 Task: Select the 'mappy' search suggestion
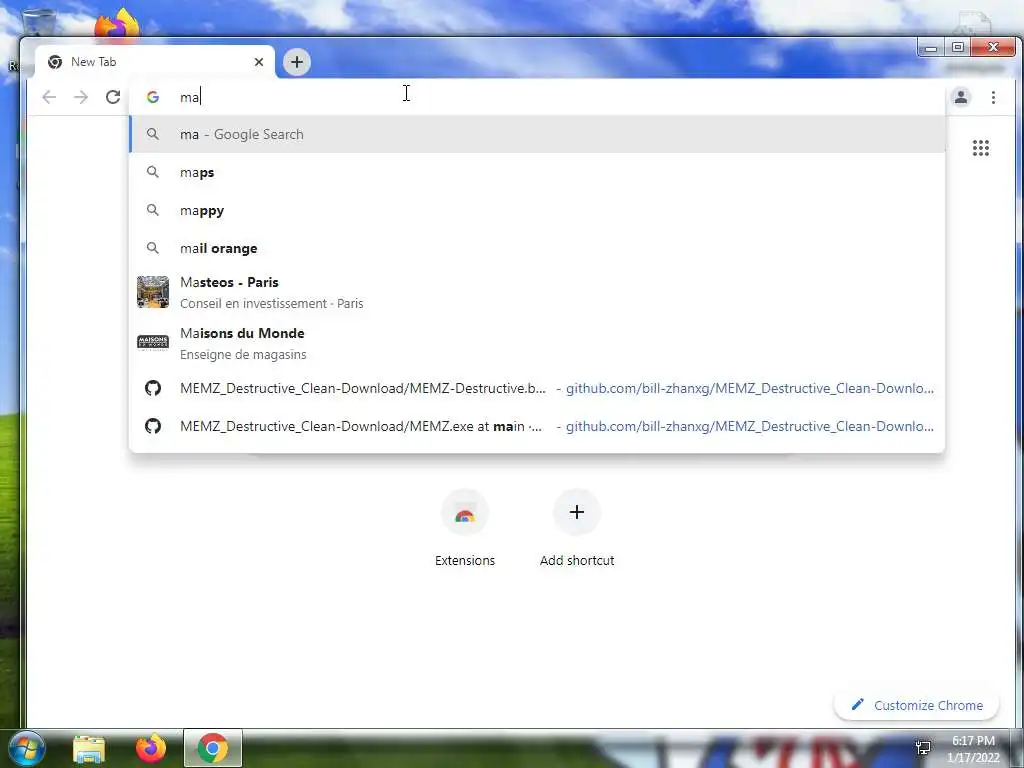537,210
